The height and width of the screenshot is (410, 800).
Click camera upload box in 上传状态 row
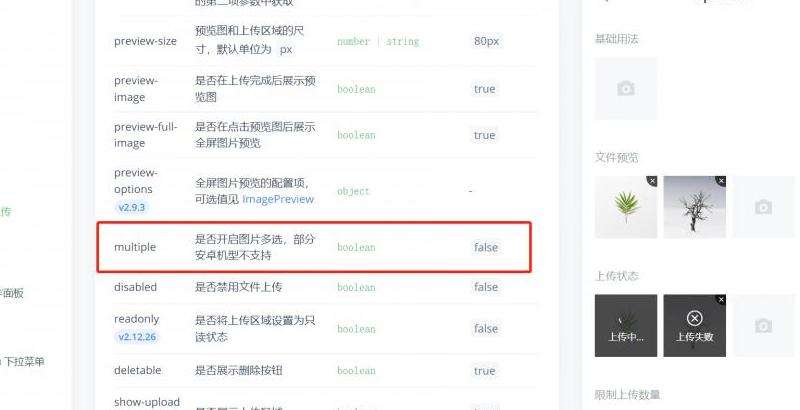(x=763, y=325)
